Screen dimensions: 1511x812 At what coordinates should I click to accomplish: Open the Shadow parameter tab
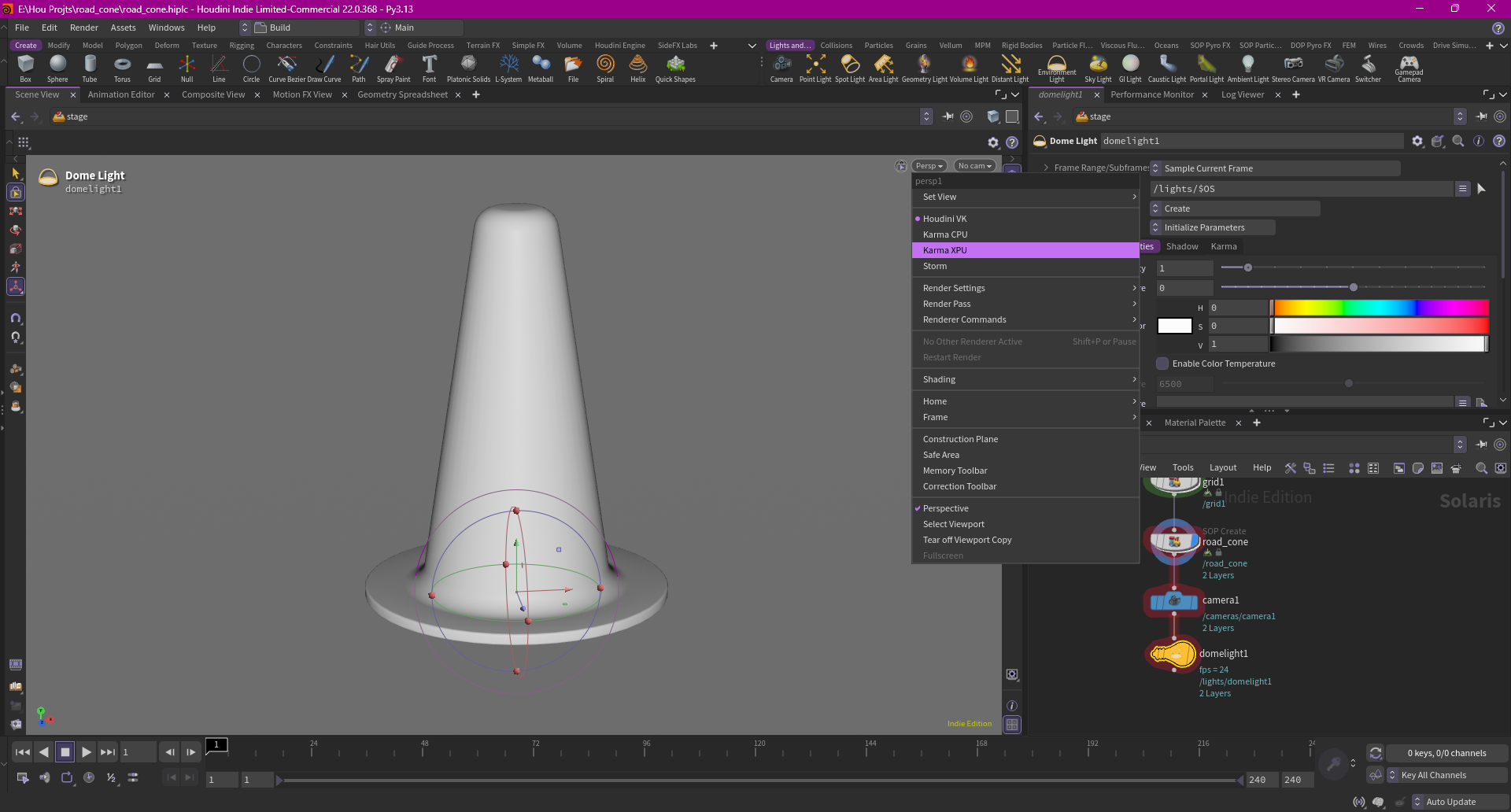click(x=1182, y=246)
